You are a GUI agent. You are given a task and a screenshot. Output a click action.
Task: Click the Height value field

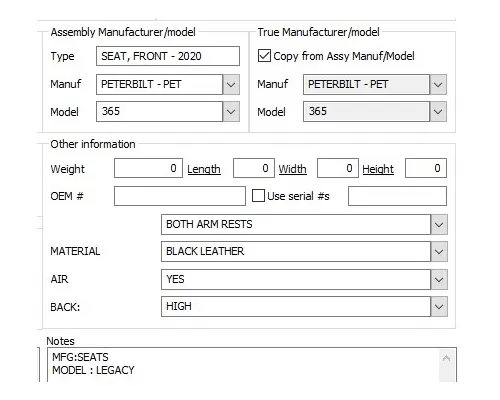tap(426, 168)
